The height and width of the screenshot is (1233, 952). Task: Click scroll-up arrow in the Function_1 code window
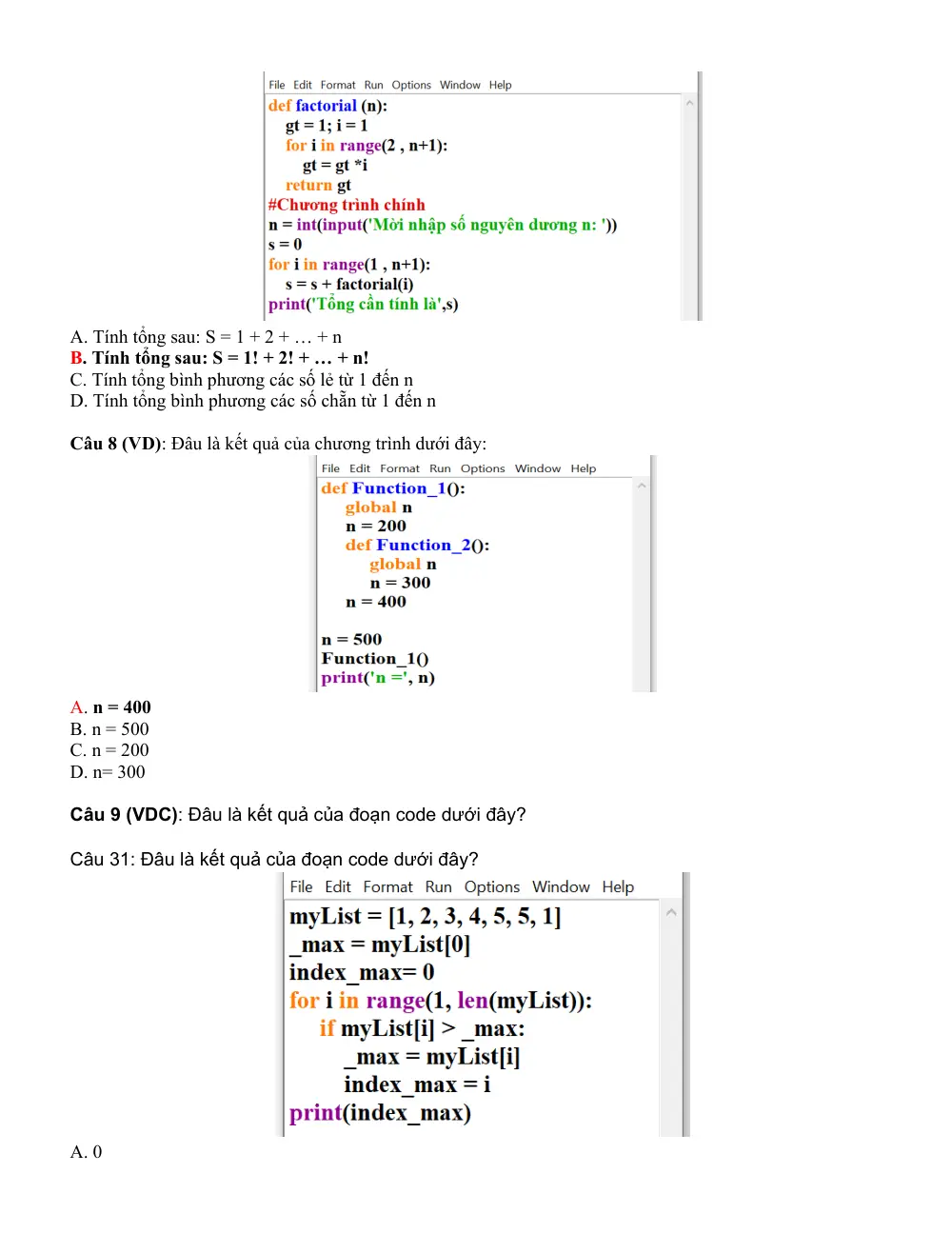[642, 486]
